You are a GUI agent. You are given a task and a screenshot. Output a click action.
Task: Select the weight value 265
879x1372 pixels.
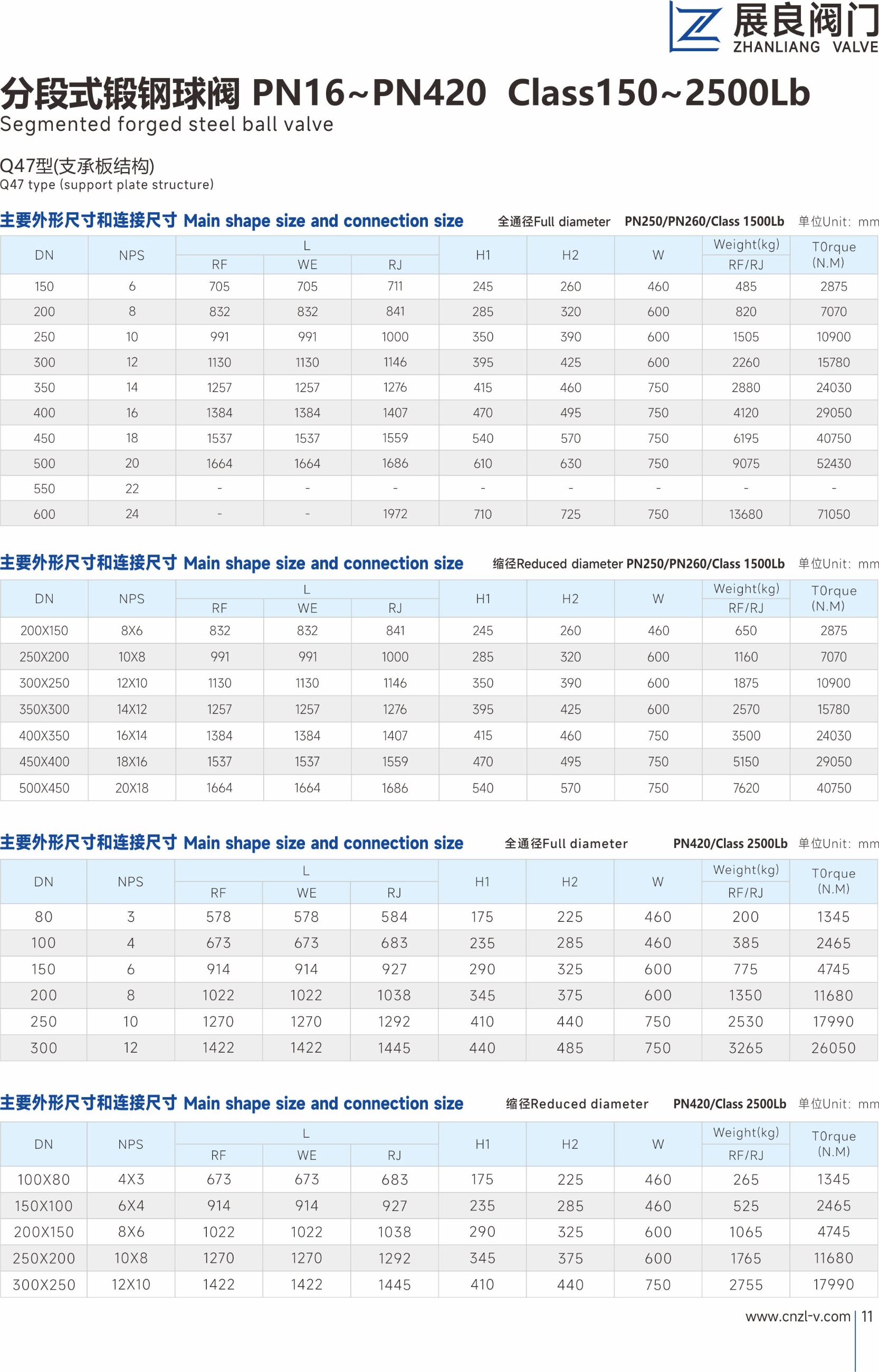(x=746, y=1180)
